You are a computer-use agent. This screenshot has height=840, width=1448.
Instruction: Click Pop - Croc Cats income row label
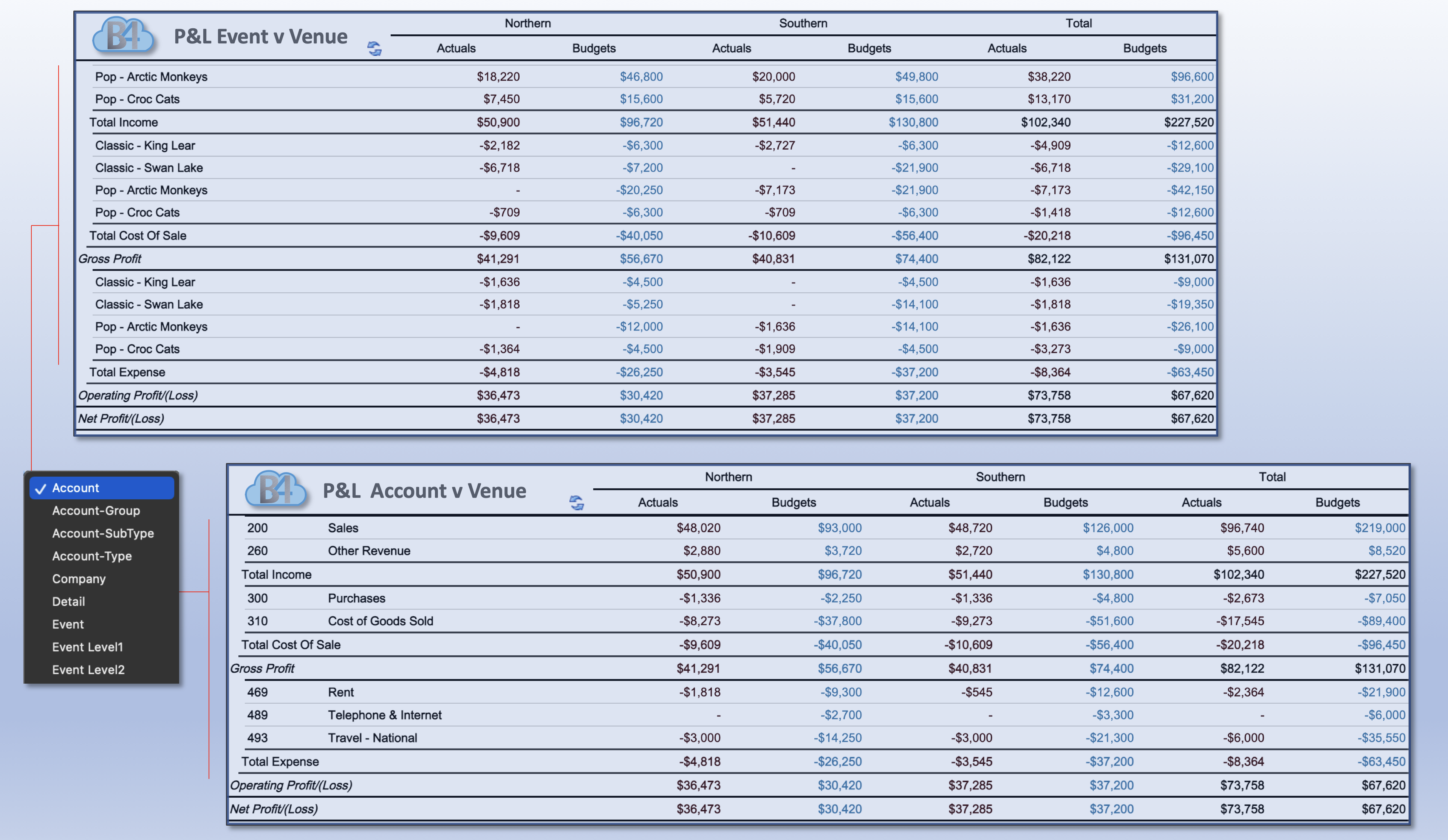[x=137, y=99]
